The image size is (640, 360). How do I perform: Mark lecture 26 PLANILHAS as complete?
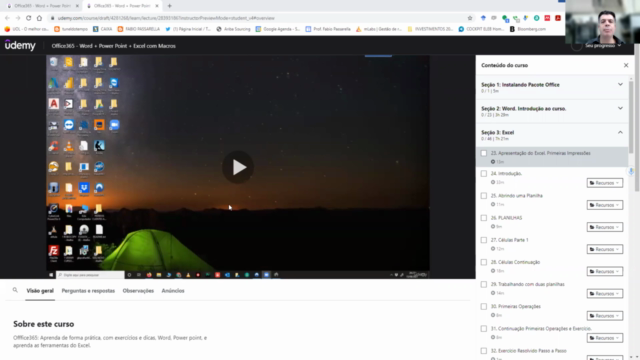[484, 218]
